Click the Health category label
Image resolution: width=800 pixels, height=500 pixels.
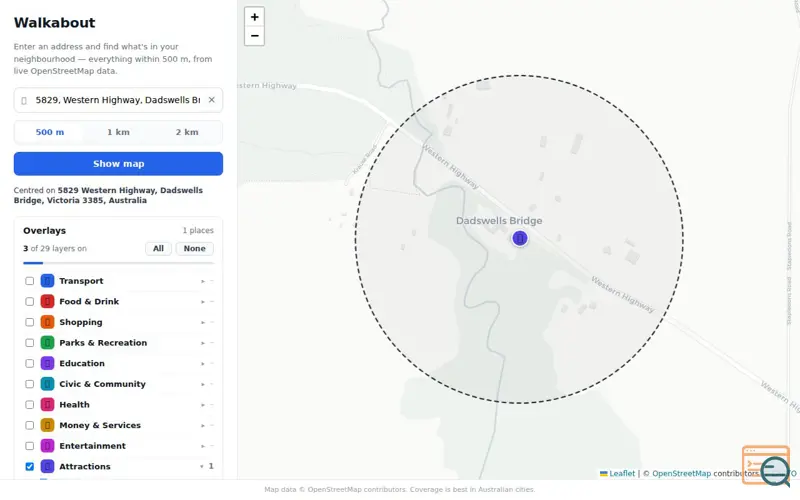click(74, 405)
